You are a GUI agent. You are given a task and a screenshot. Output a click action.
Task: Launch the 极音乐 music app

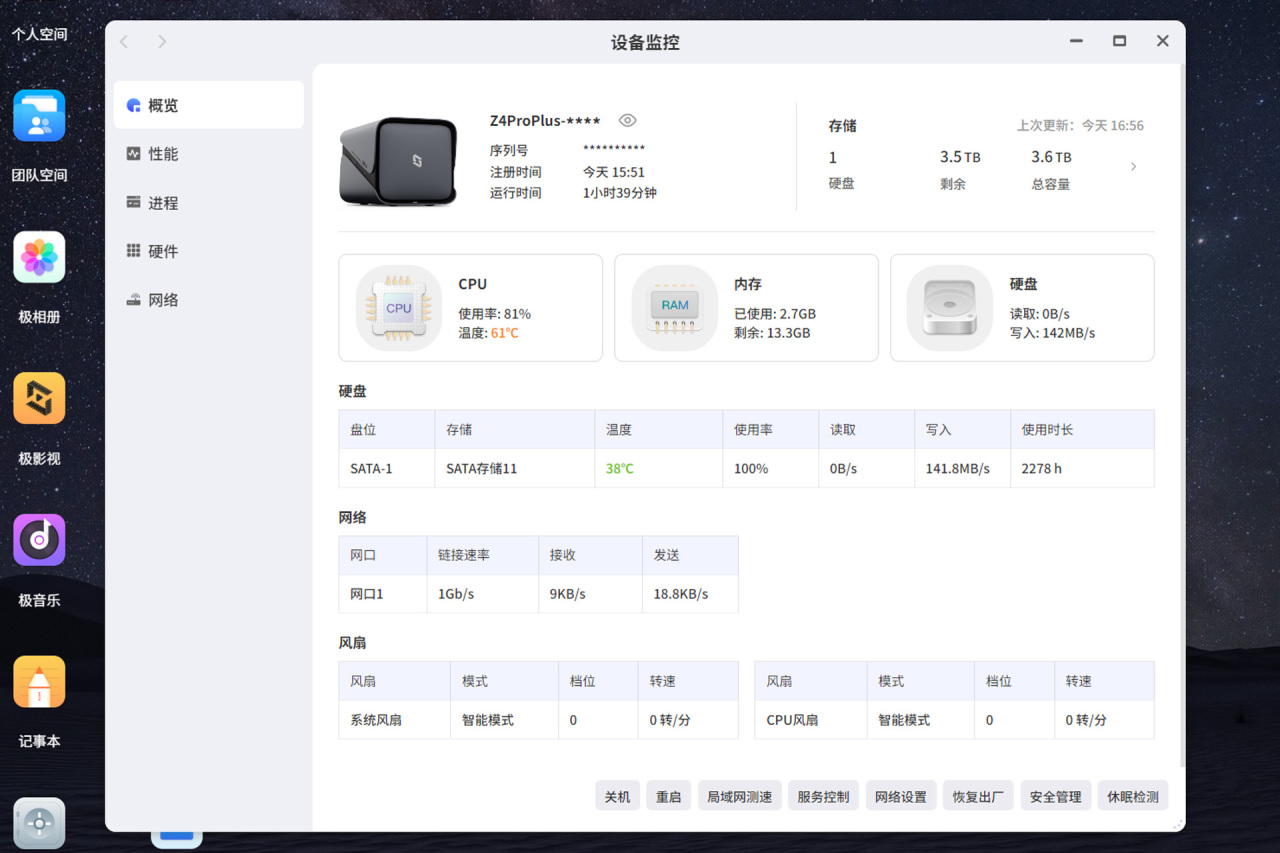[x=39, y=540]
